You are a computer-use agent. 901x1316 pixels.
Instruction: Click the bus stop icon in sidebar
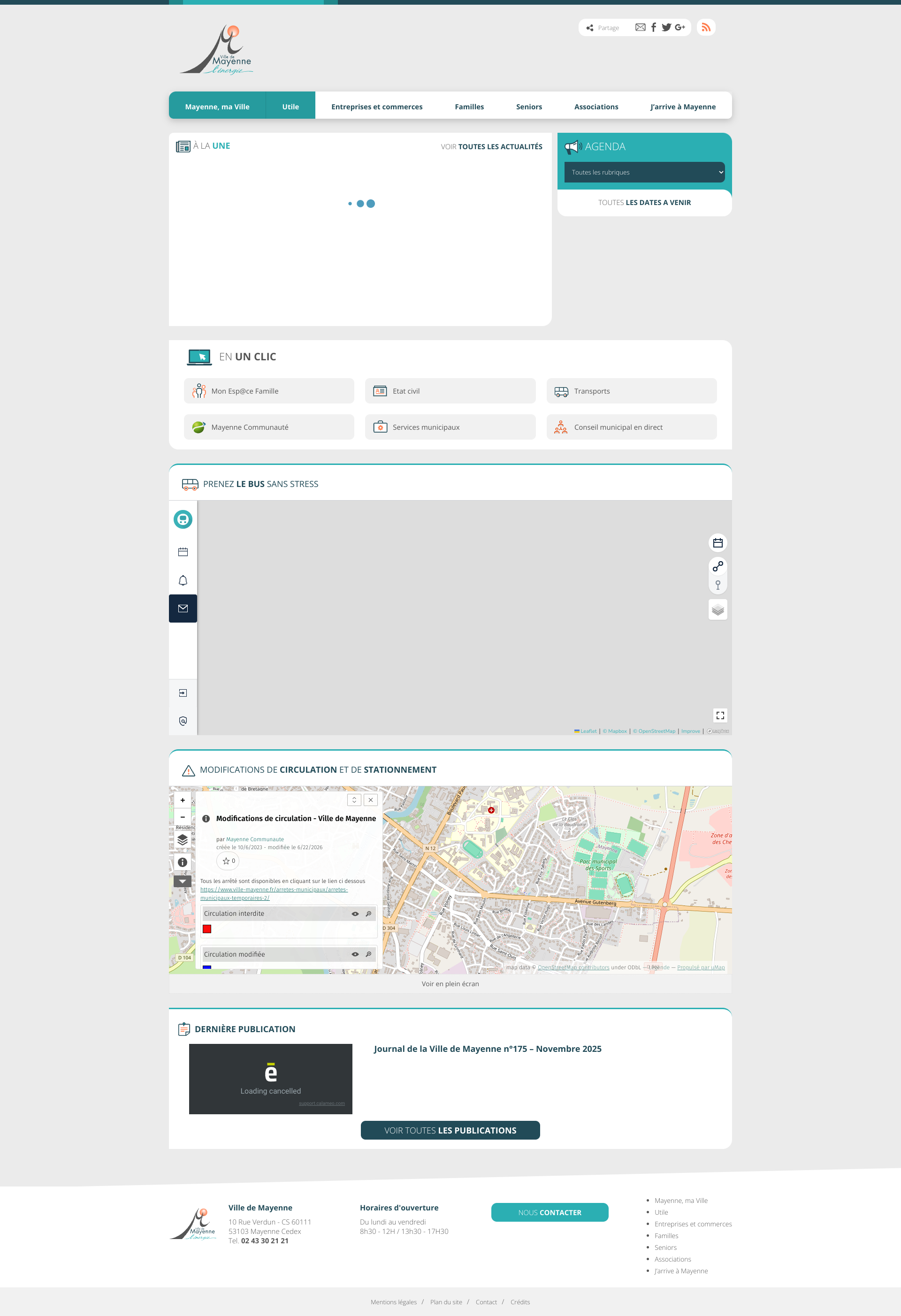pyautogui.click(x=183, y=519)
